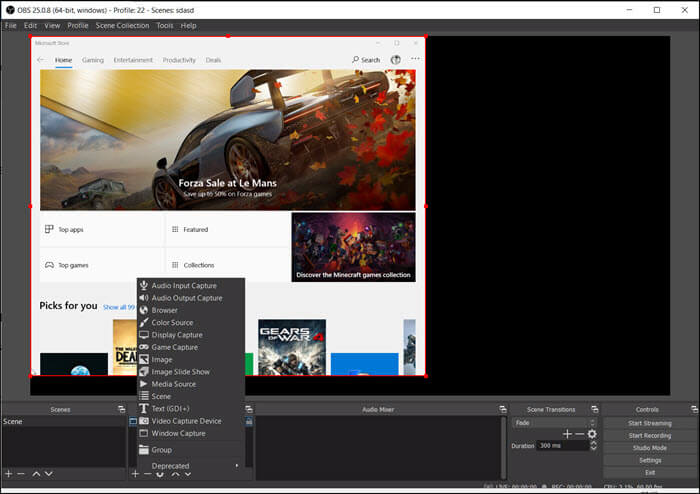The image size is (700, 494).
Task: Choose Display Capture from the source menu
Action: [176, 335]
